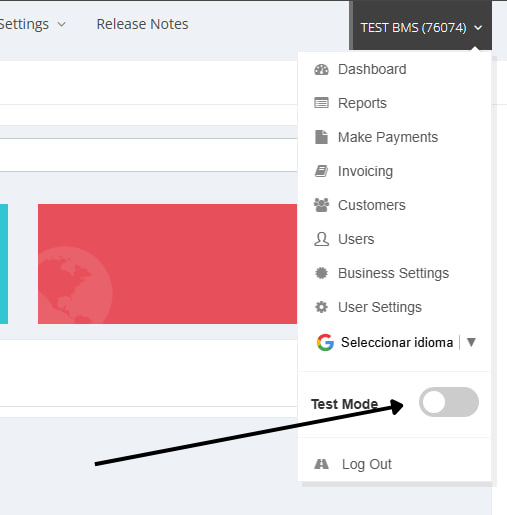507x515 pixels.
Task: Open the Settings menu chevron in the navbar
Action: pyautogui.click(x=61, y=24)
